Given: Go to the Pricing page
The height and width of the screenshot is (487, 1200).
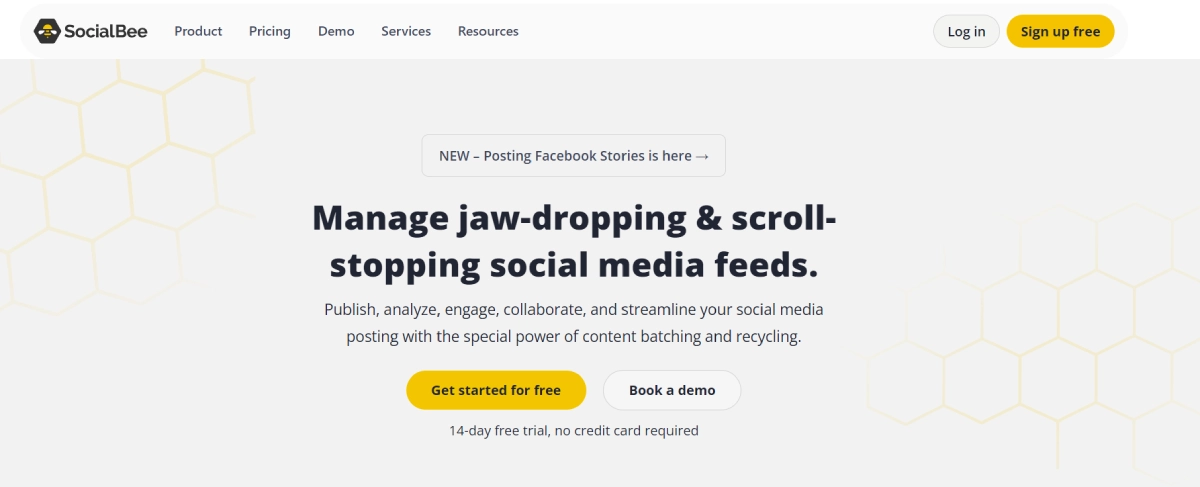Looking at the screenshot, I should tap(270, 31).
